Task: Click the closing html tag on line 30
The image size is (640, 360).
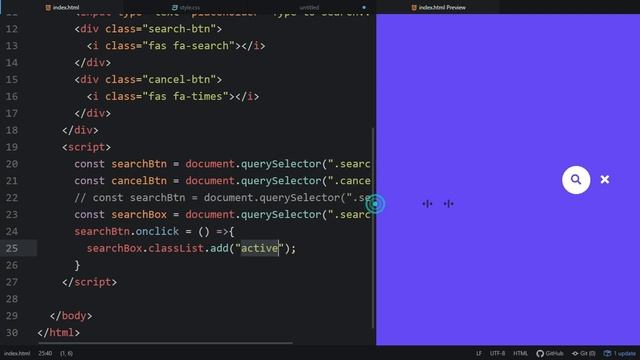Action: pyautogui.click(x=59, y=333)
